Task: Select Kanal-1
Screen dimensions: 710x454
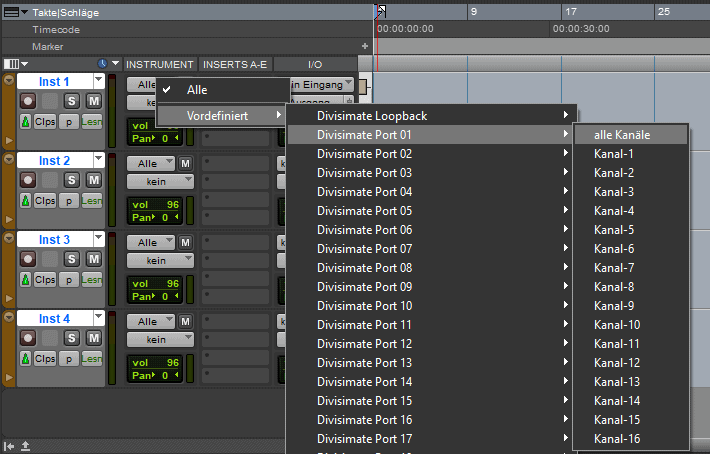Action: (631, 154)
